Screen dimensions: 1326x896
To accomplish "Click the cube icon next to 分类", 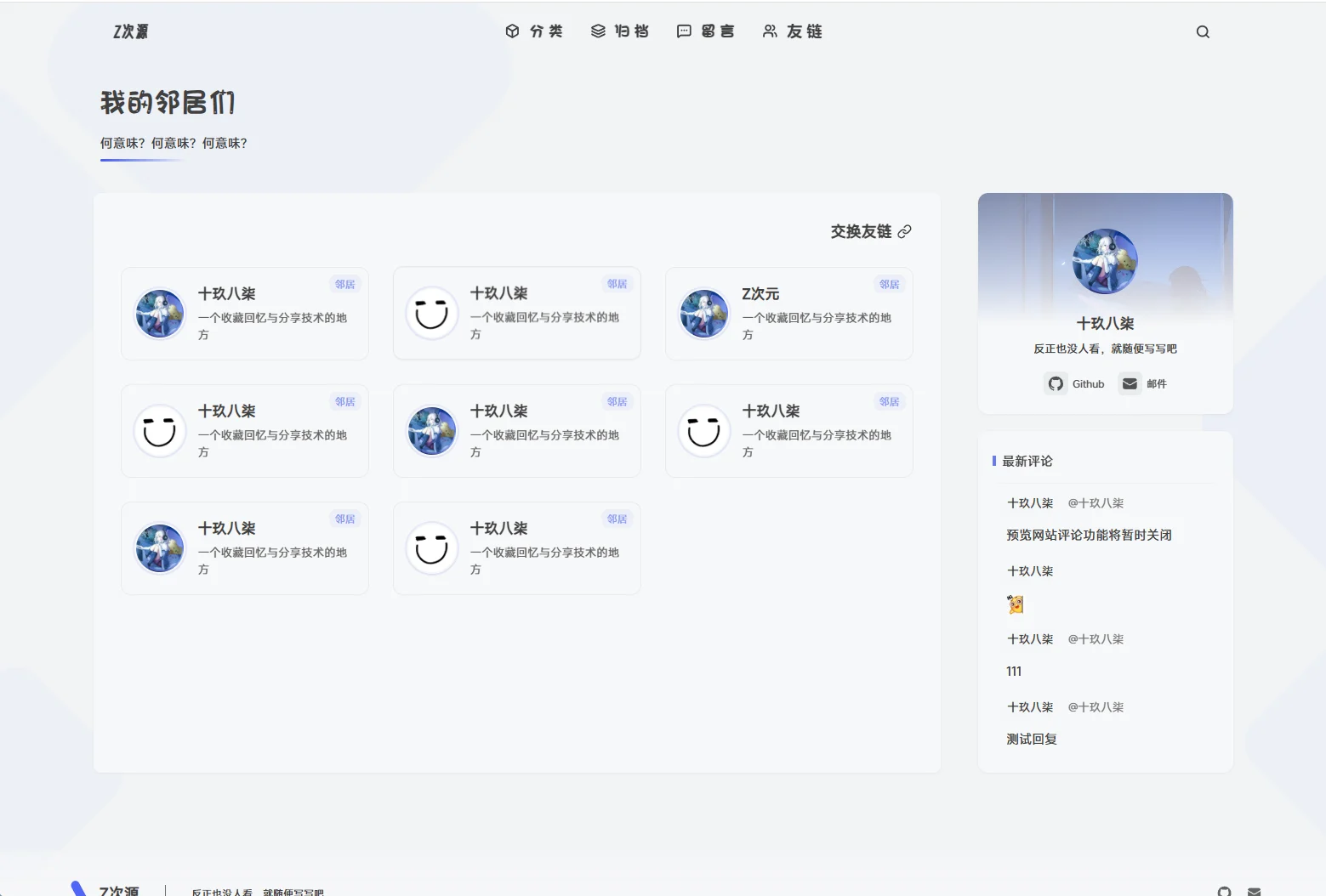I will pos(512,31).
